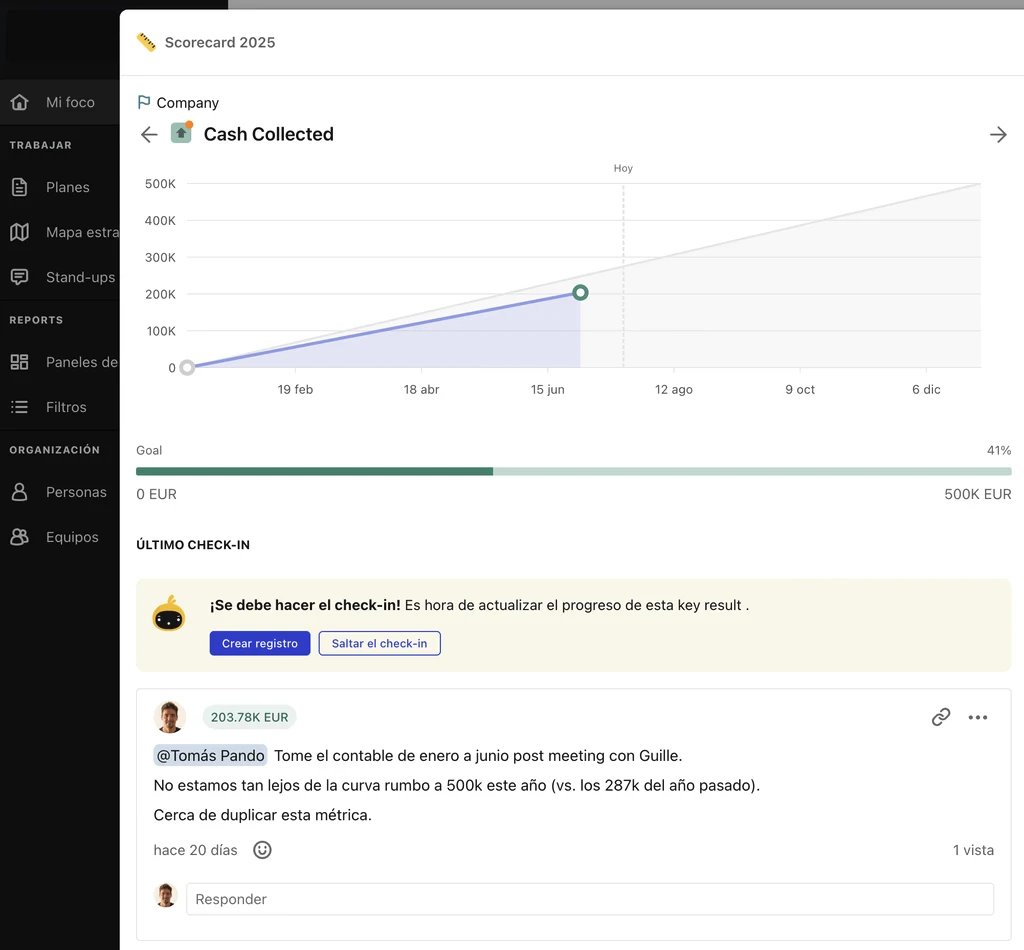Screen dimensions: 1024x950
Task: Click 41% progress percentage
Action: (x=999, y=451)
